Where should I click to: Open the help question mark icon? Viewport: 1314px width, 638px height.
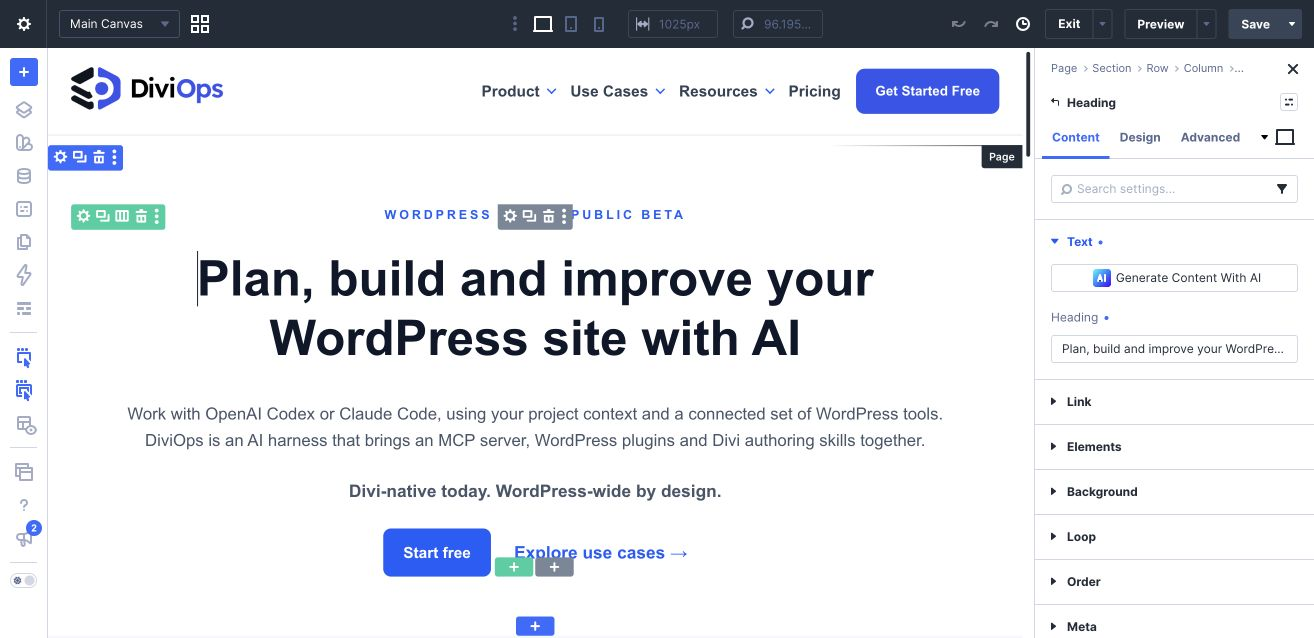pos(24,505)
